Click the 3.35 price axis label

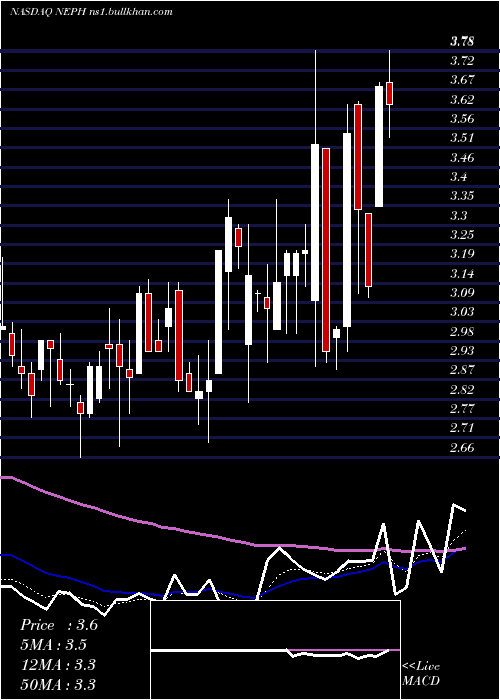462,196
